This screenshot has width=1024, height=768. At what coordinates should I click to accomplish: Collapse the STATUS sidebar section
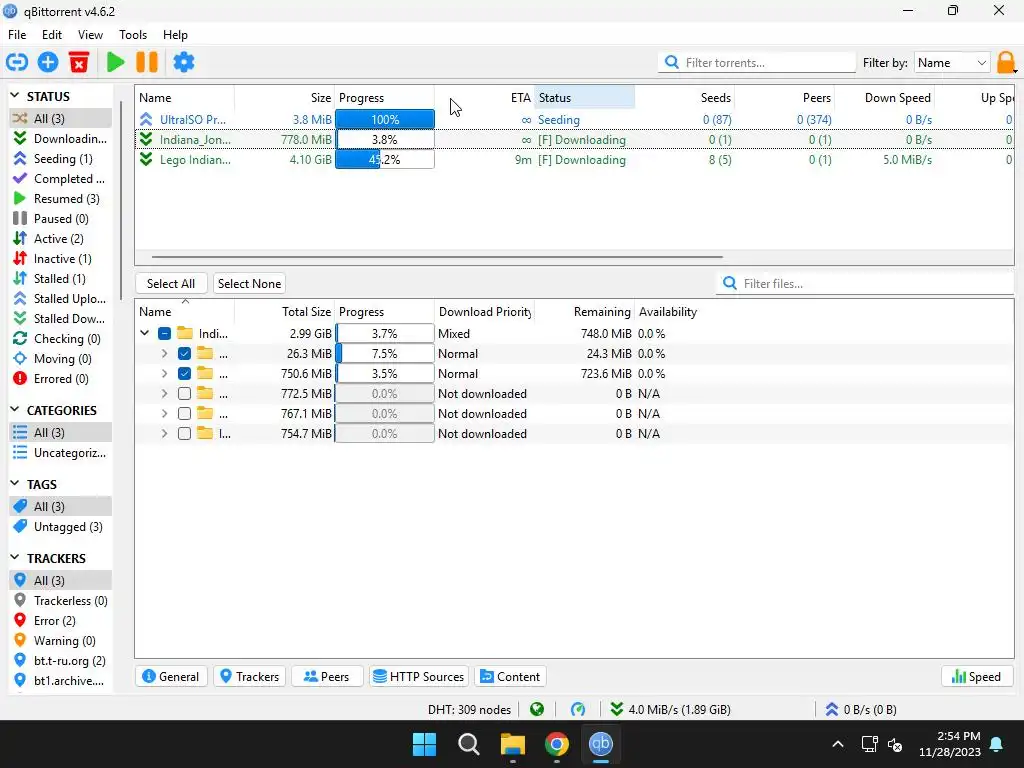click(15, 96)
